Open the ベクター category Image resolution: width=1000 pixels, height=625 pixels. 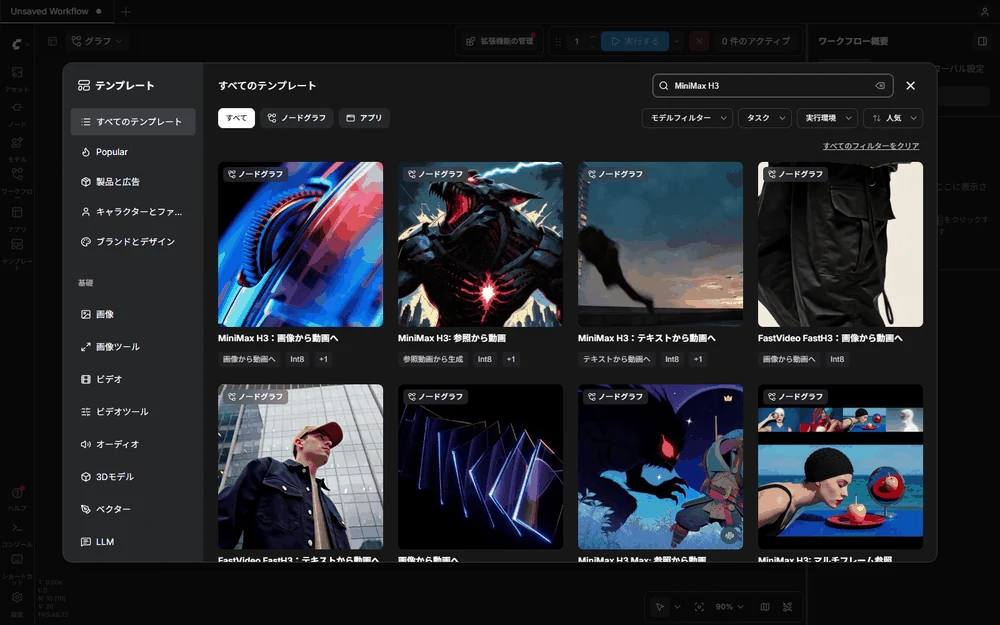[x=133, y=510]
